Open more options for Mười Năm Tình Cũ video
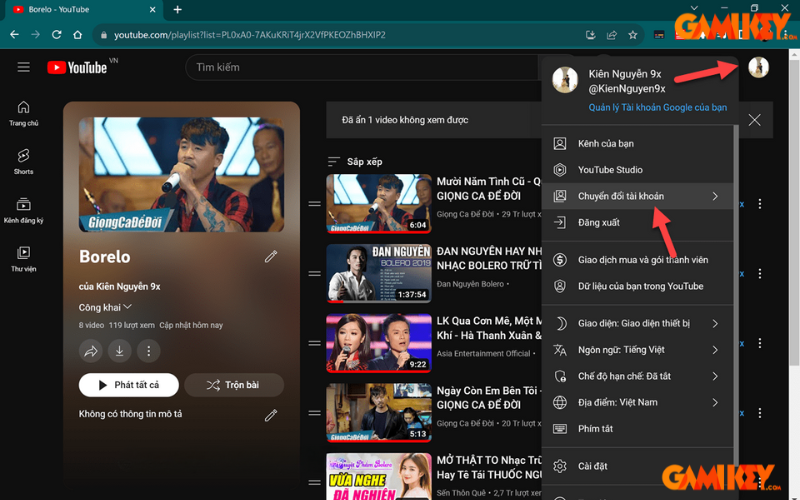Image resolution: width=800 pixels, height=500 pixels. coord(760,204)
